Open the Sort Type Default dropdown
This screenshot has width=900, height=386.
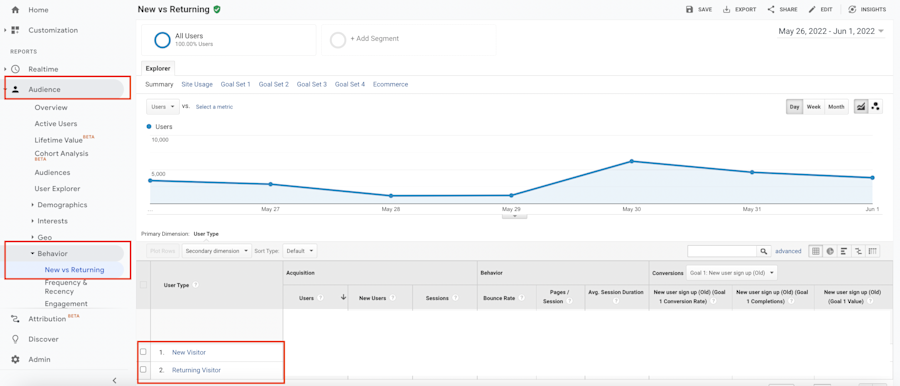coord(300,251)
